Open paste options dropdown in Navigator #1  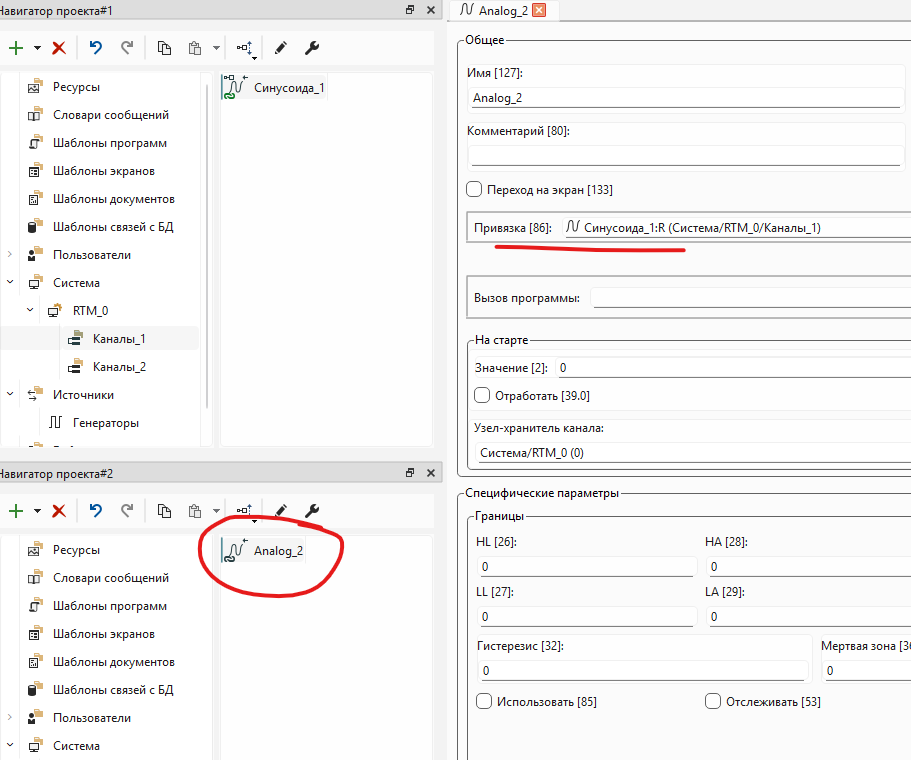click(216, 48)
